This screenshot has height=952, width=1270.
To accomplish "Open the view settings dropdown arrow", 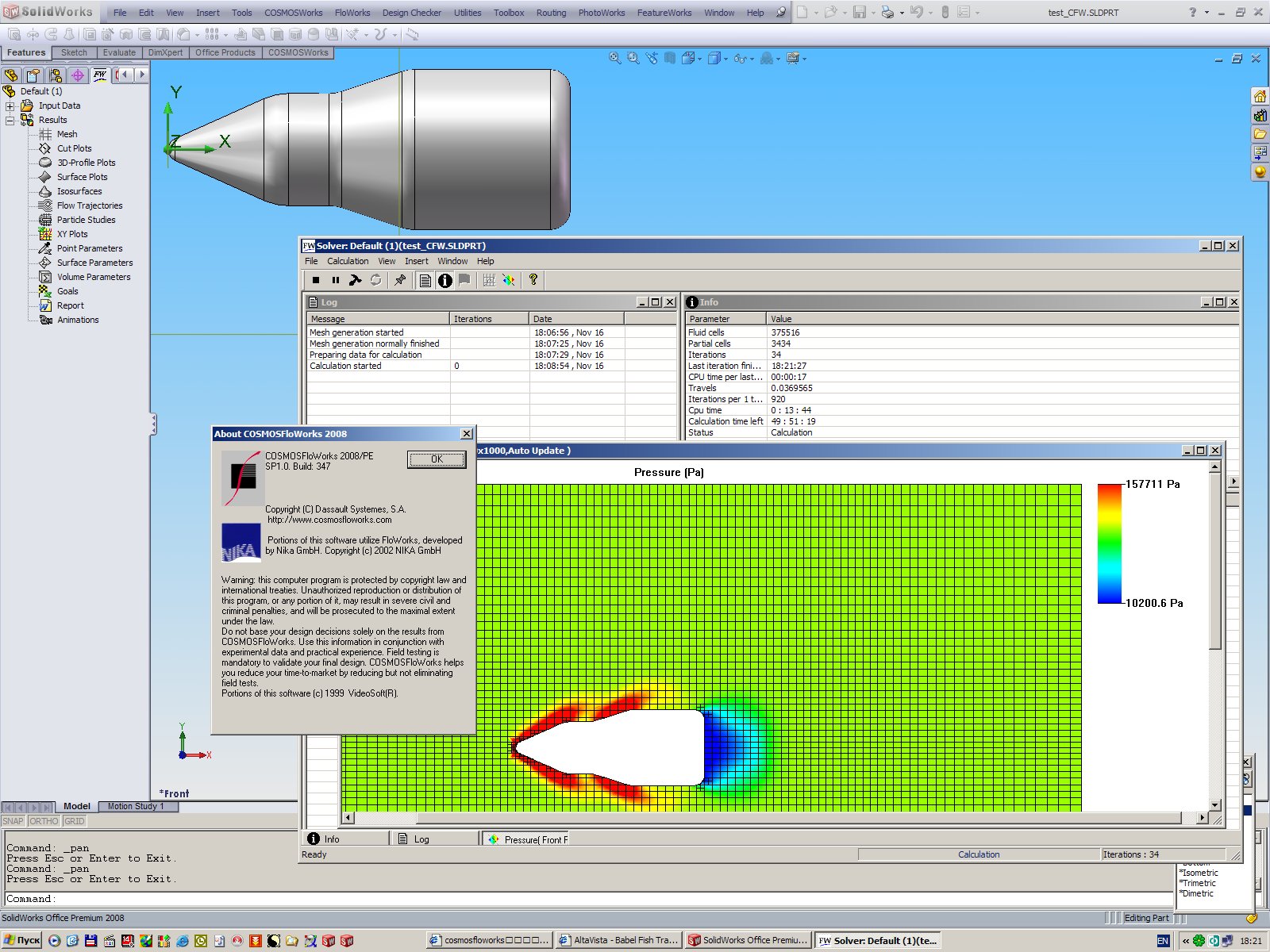I will pyautogui.click(x=804, y=59).
